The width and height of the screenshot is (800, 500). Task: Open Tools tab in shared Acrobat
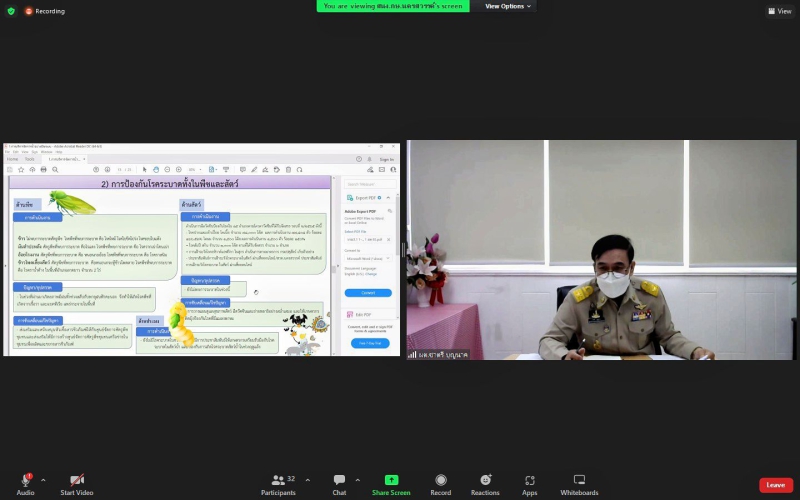[x=30, y=159]
